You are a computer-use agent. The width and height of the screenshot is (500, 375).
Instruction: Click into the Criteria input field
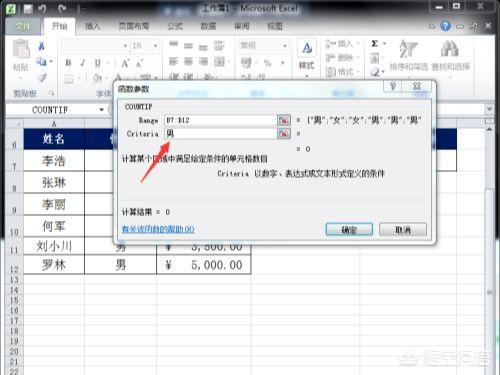click(x=220, y=134)
